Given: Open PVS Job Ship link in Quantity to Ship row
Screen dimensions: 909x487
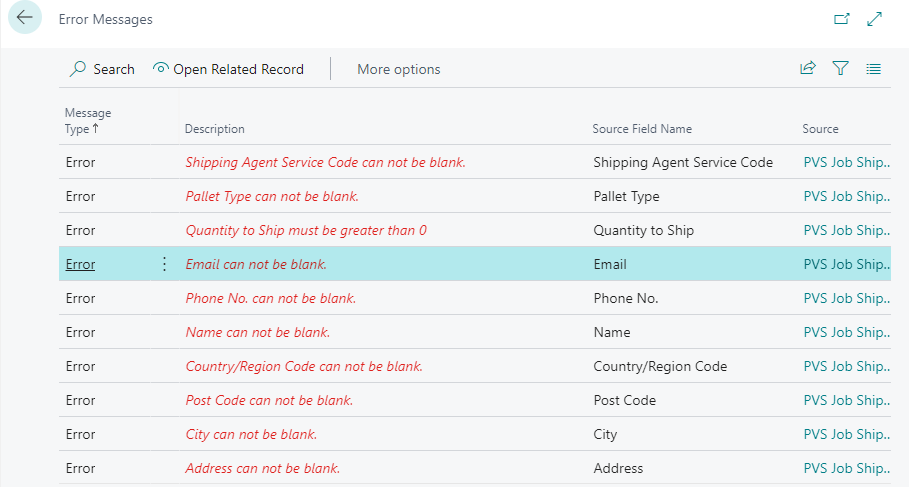Looking at the screenshot, I should pyautogui.click(x=846, y=230).
